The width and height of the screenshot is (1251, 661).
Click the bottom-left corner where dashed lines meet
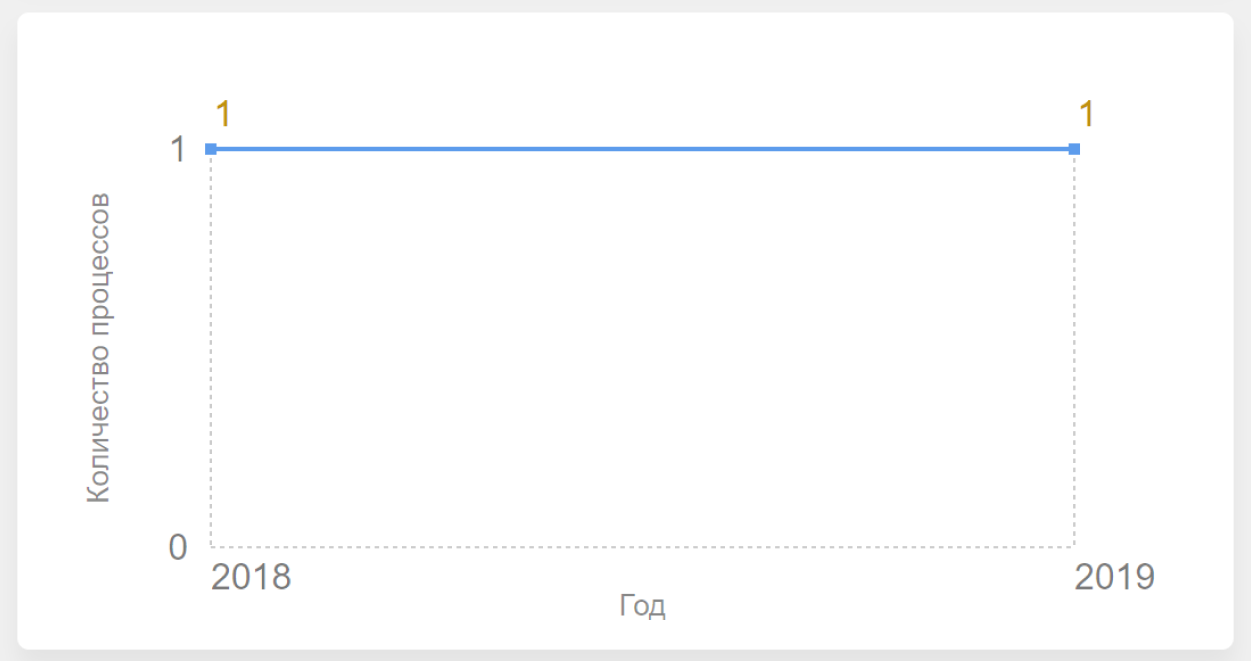(x=211, y=547)
